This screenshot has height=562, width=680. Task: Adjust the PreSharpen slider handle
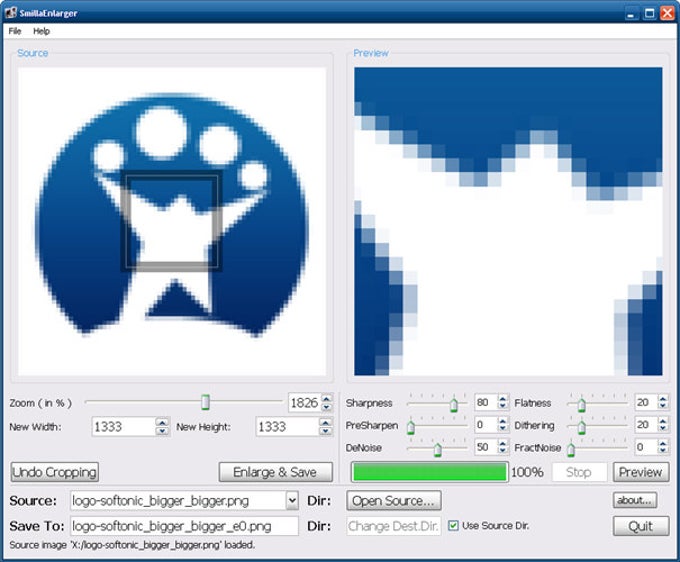[x=411, y=428]
